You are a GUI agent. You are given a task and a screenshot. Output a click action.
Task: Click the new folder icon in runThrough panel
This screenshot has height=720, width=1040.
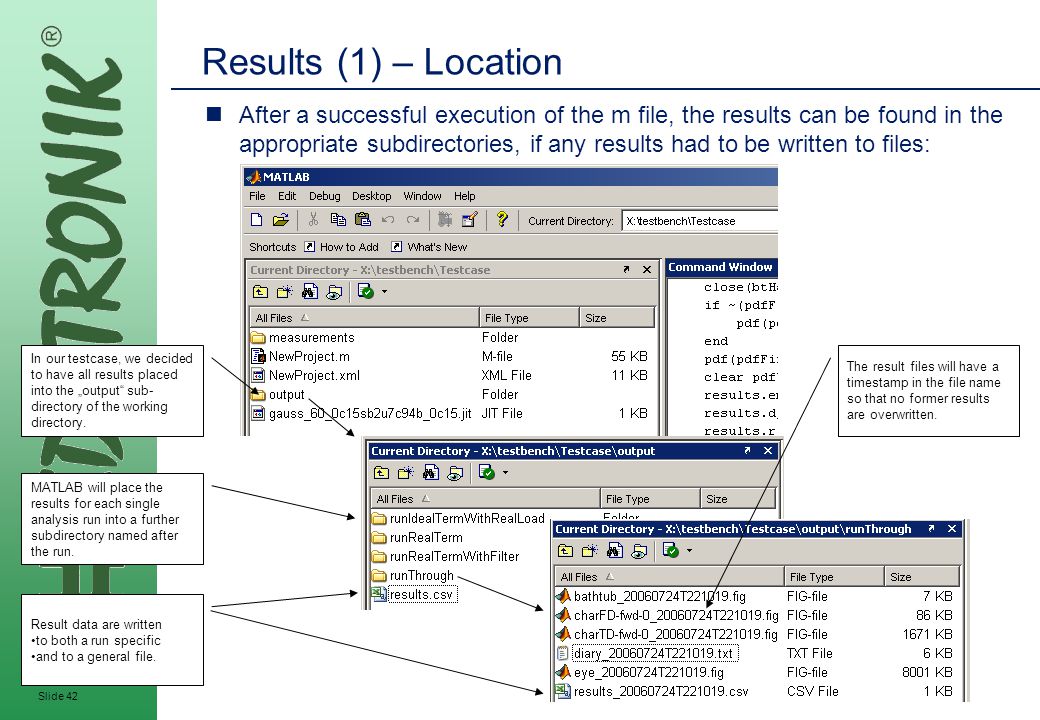[x=590, y=551]
